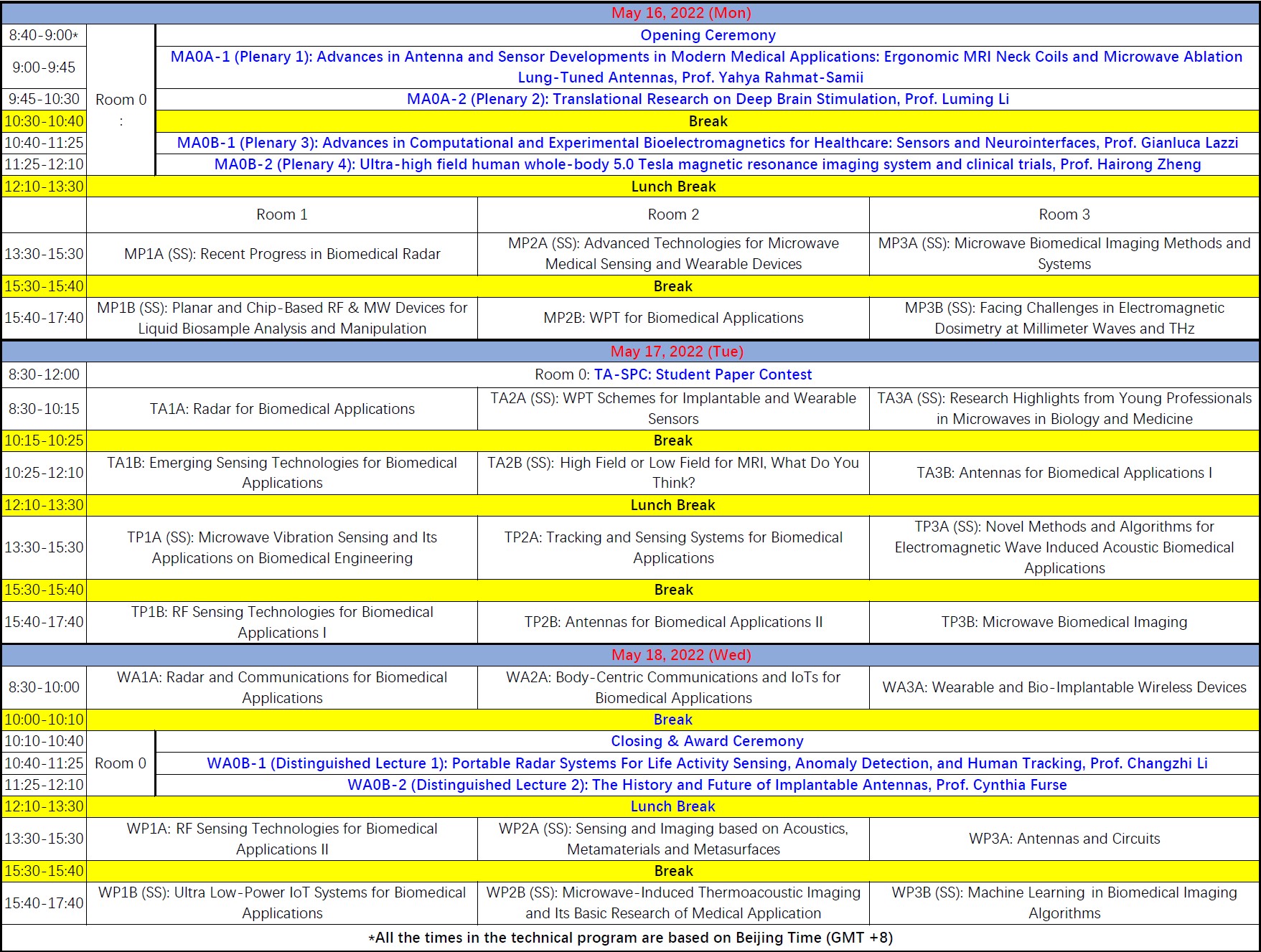Click TA3B Antennas for Biomedical Applications I
1261x952 pixels.
[x=1064, y=473]
